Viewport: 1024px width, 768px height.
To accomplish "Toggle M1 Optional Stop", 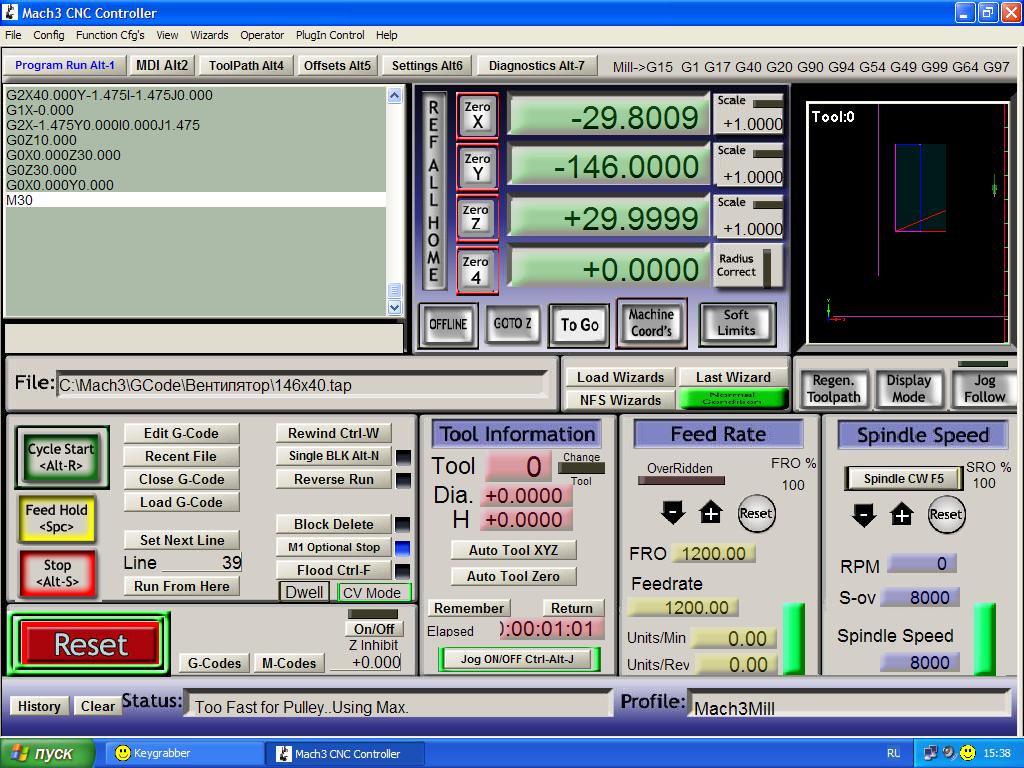I will (x=334, y=547).
